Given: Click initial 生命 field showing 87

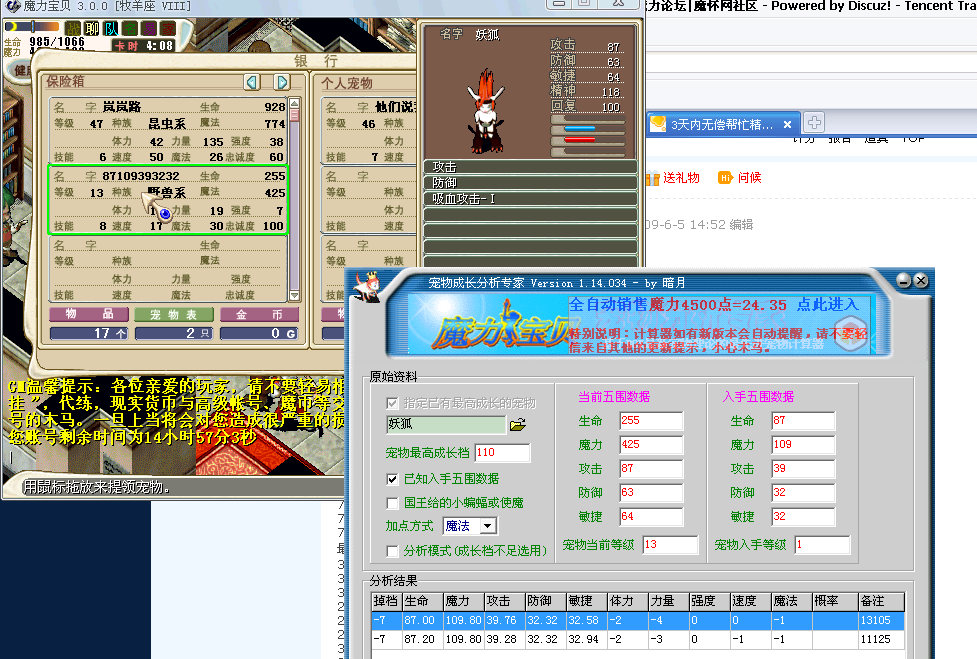Looking at the screenshot, I should (x=803, y=421).
